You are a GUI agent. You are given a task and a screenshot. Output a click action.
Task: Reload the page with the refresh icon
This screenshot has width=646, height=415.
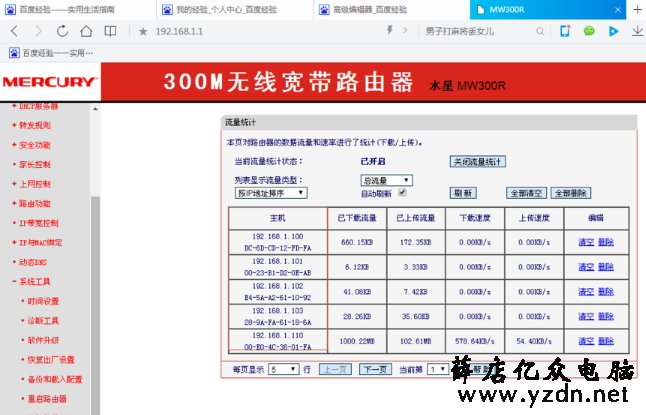coord(62,31)
